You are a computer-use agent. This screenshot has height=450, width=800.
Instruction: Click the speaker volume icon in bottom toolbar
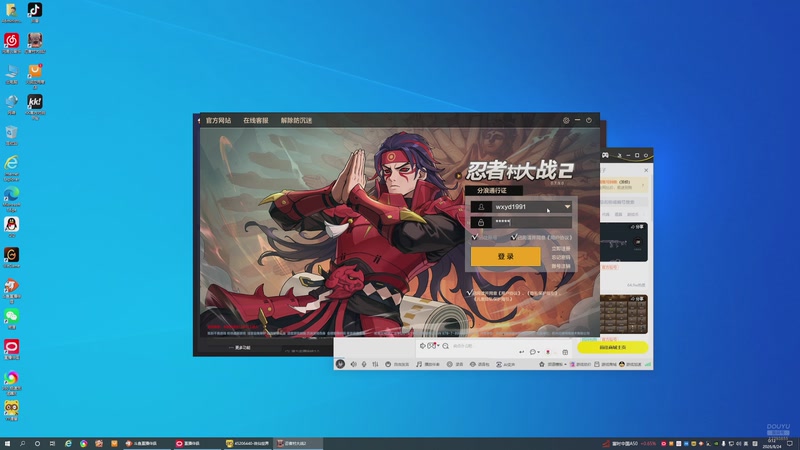354,364
